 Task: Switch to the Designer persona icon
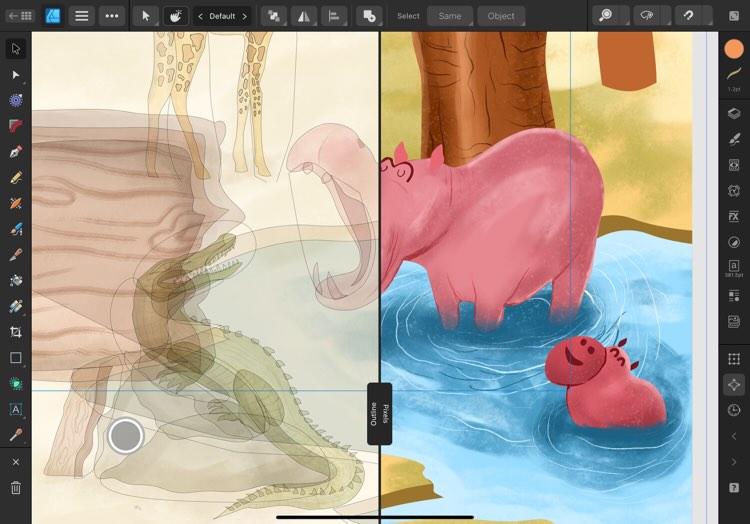click(x=53, y=16)
